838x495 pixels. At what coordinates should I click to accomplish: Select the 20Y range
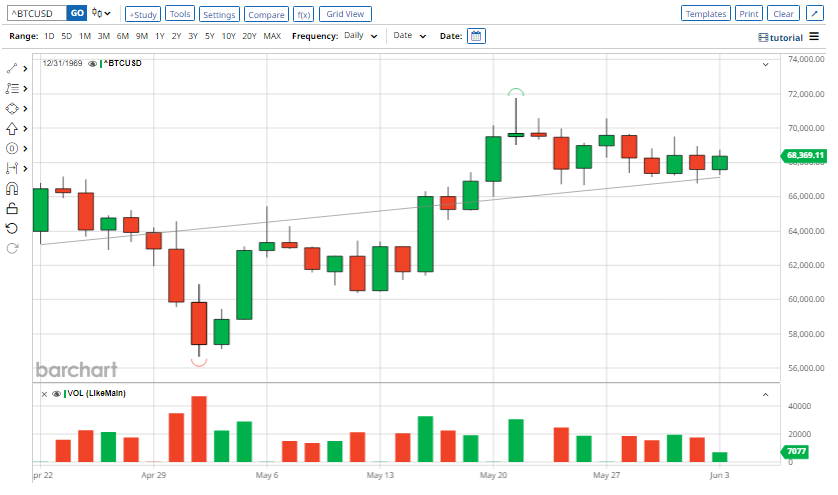[250, 36]
